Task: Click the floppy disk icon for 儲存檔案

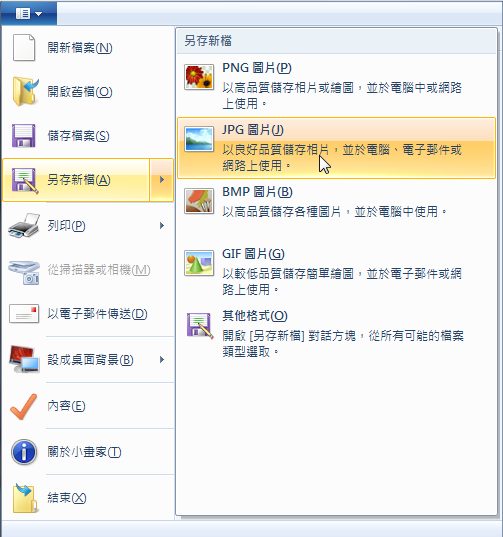Action: [x=24, y=136]
